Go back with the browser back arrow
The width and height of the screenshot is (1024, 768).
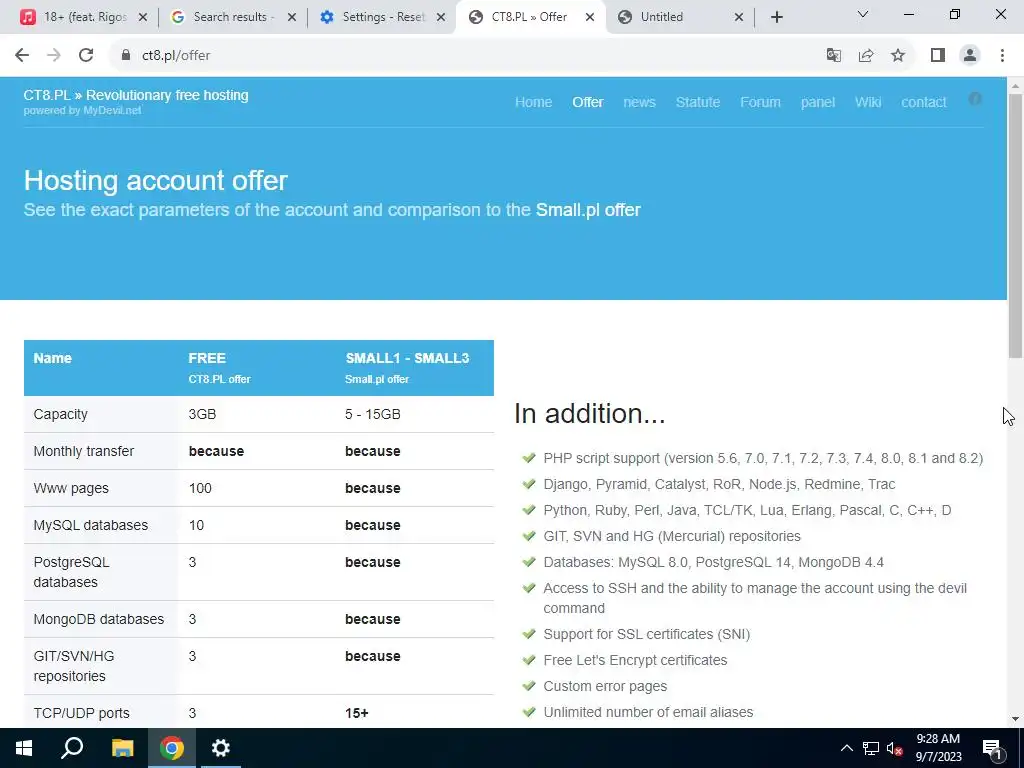[22, 55]
